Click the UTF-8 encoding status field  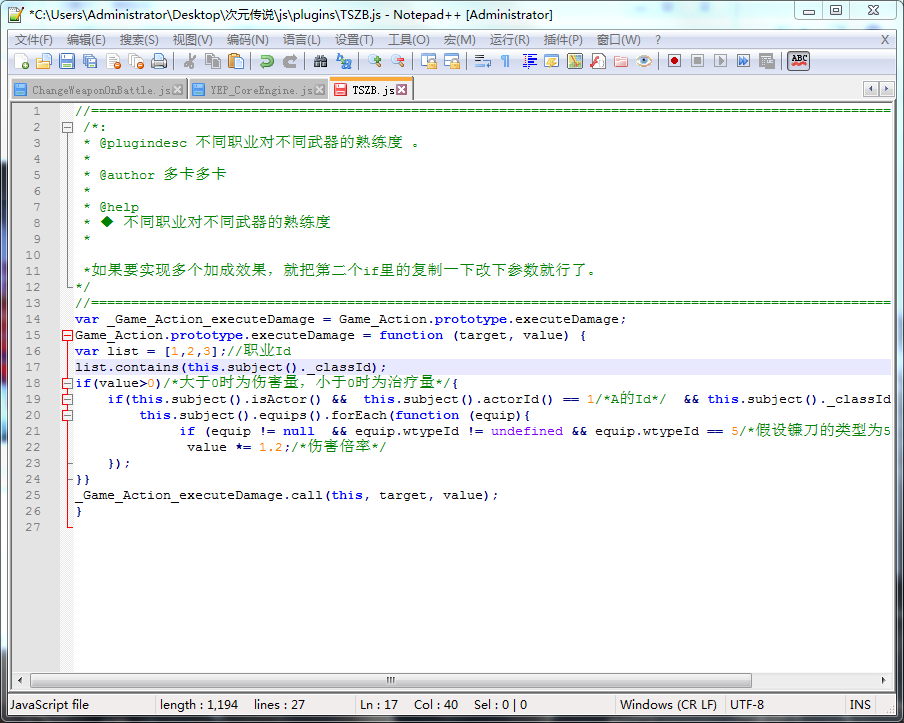(x=747, y=705)
